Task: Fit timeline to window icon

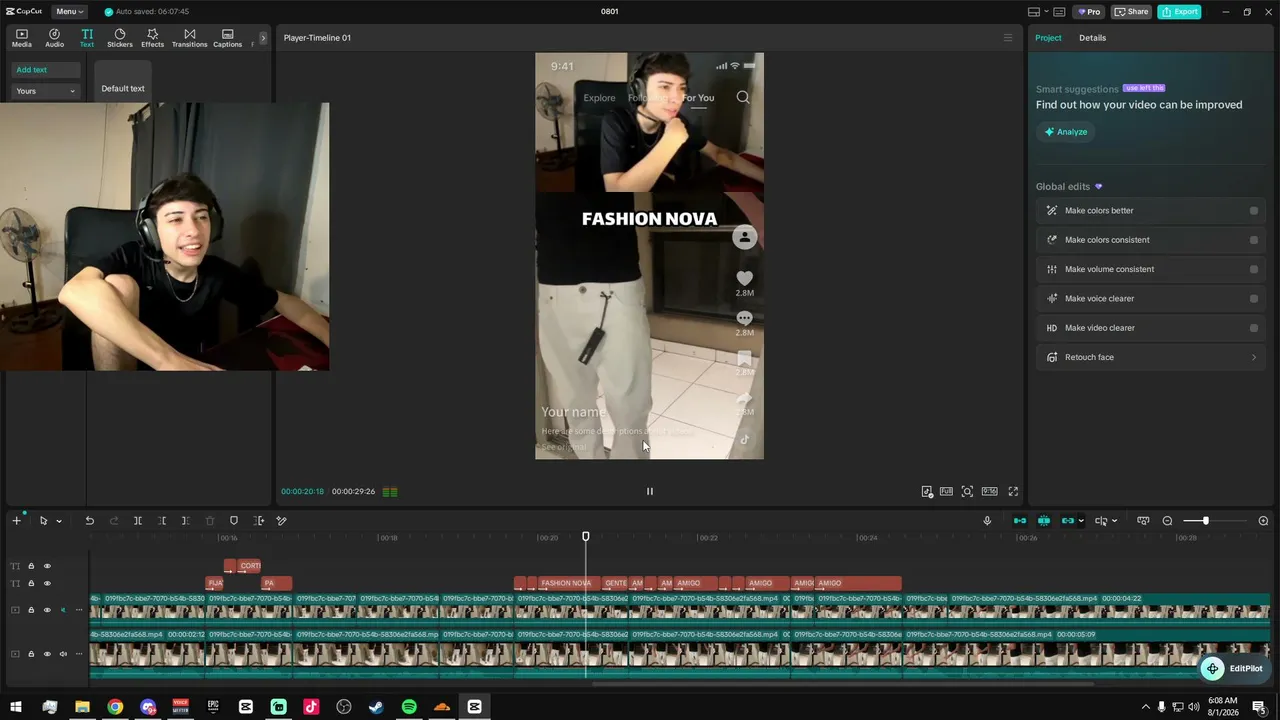Action: [1143, 521]
